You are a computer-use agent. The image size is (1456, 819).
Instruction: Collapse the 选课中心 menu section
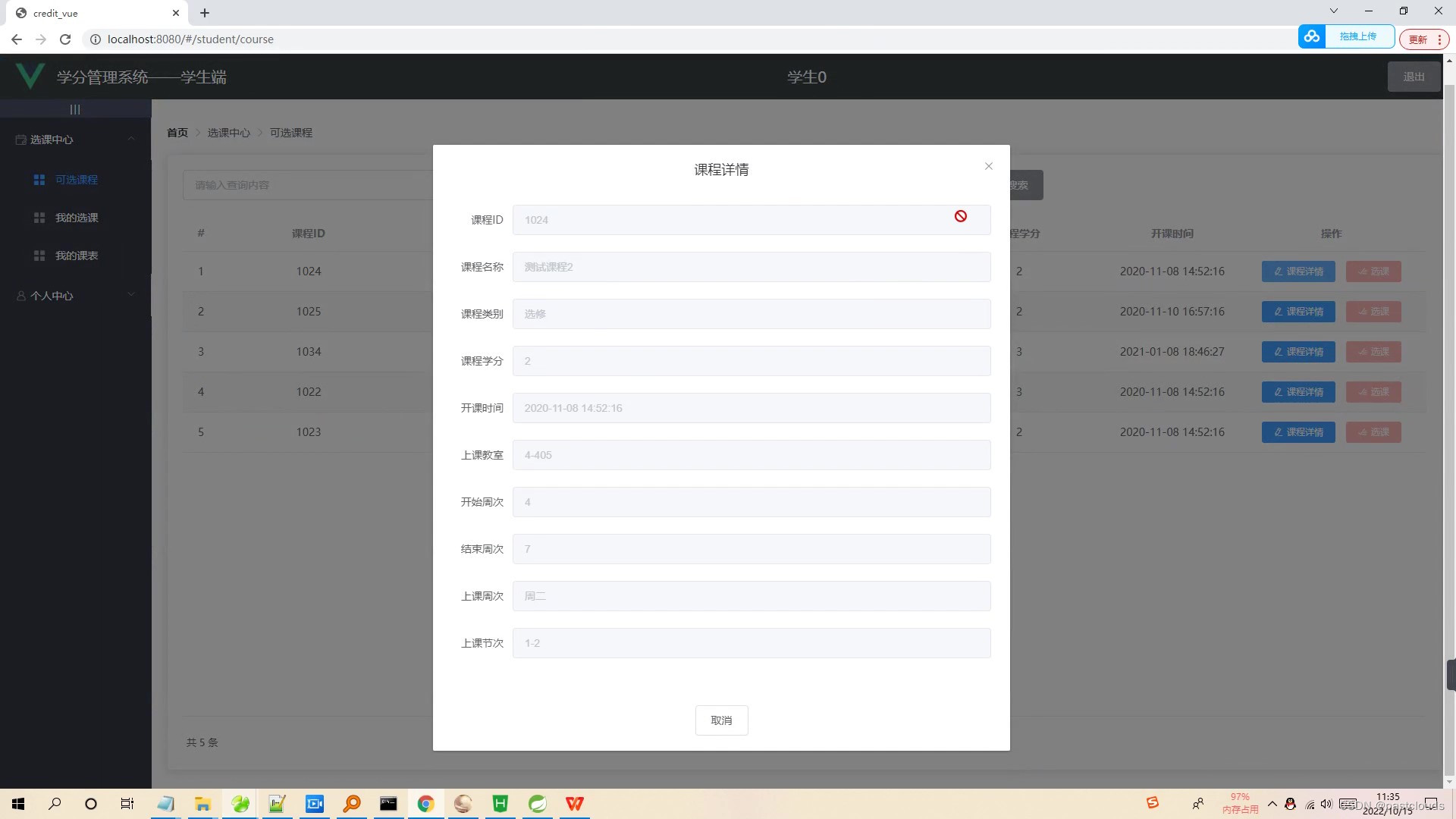pos(130,139)
